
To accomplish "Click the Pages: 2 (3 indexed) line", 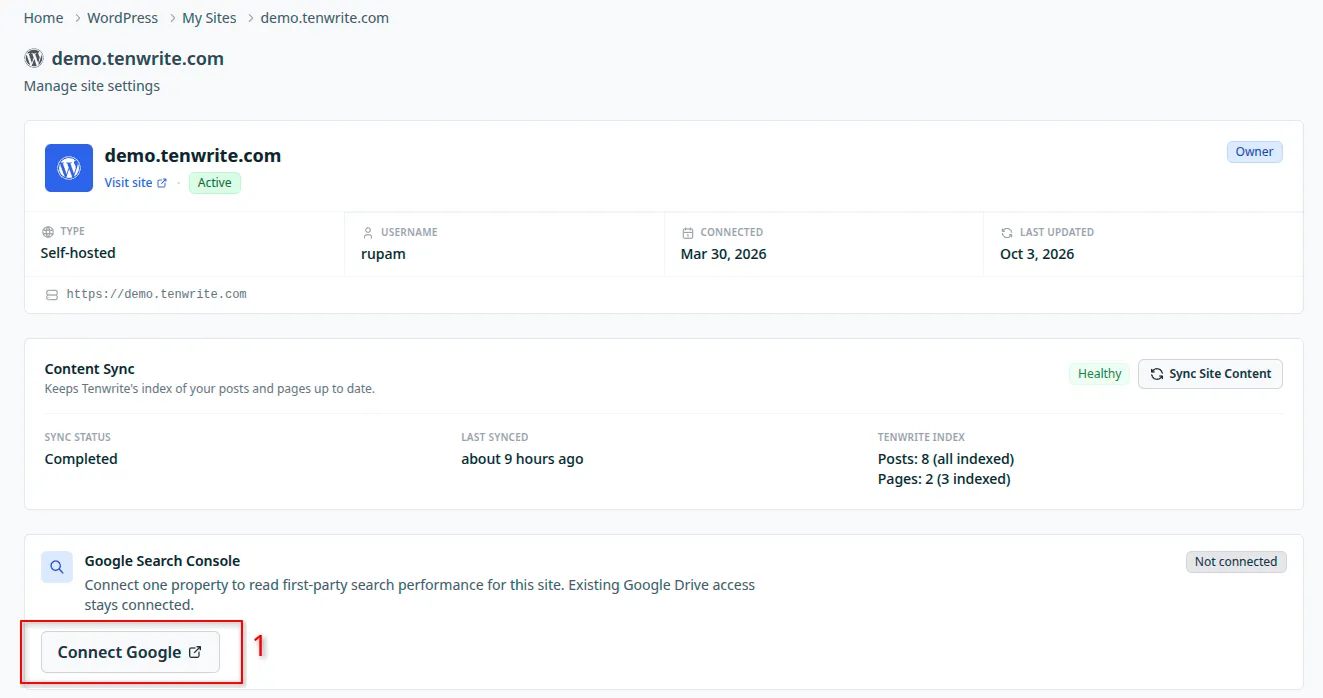I will [944, 479].
